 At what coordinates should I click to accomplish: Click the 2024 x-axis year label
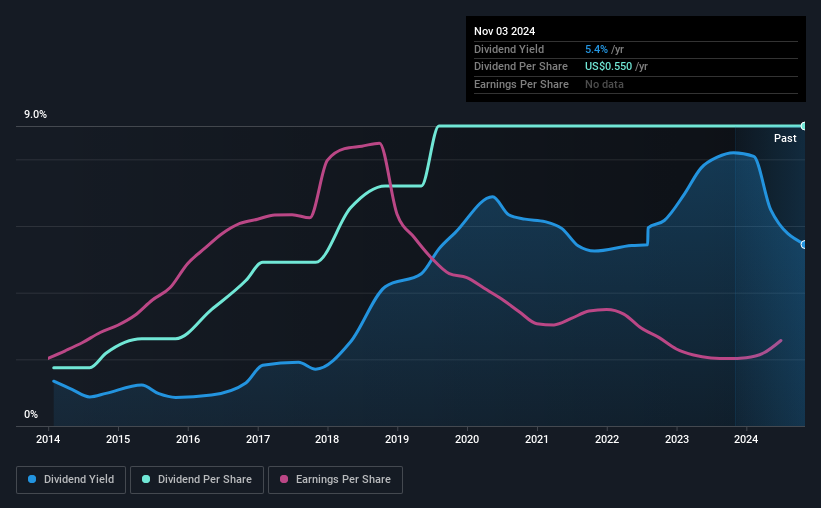[x=746, y=439]
